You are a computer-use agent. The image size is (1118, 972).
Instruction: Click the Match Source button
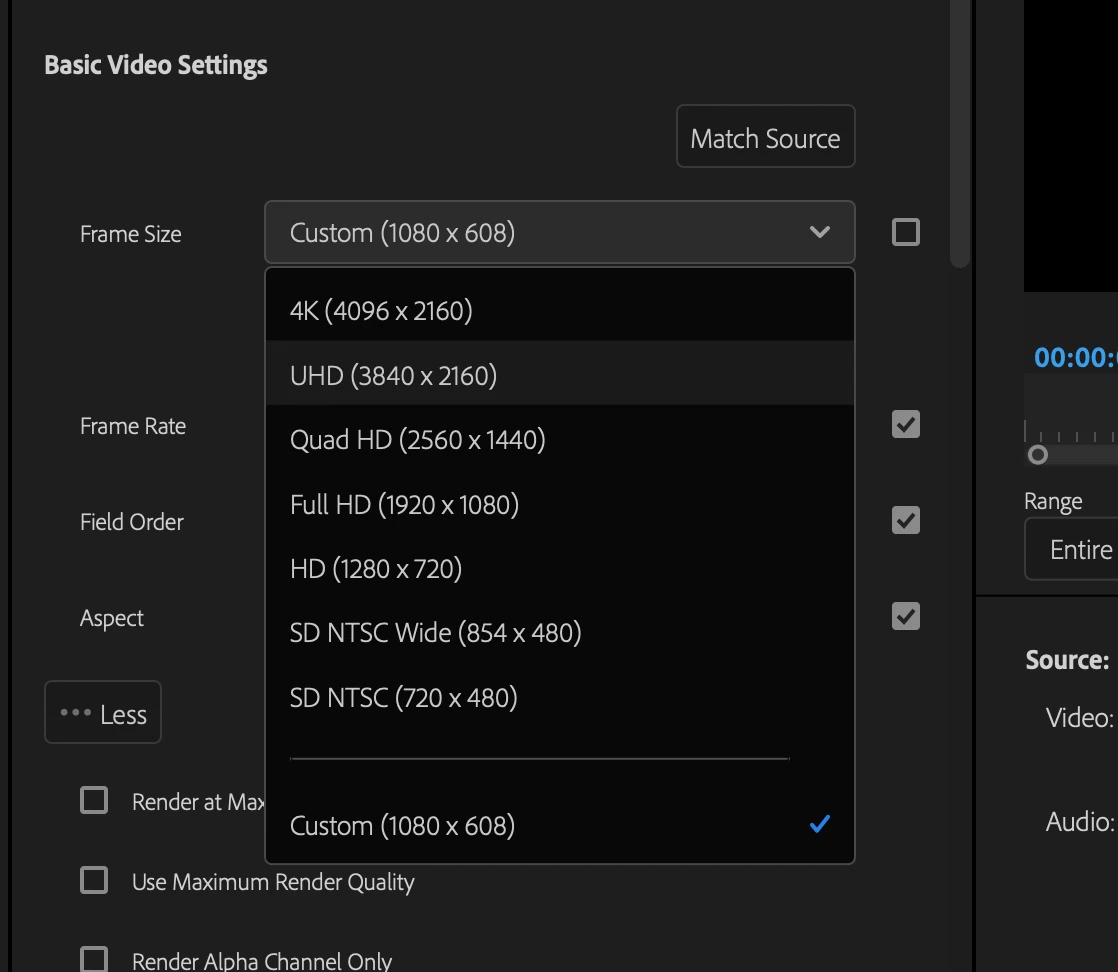click(765, 136)
